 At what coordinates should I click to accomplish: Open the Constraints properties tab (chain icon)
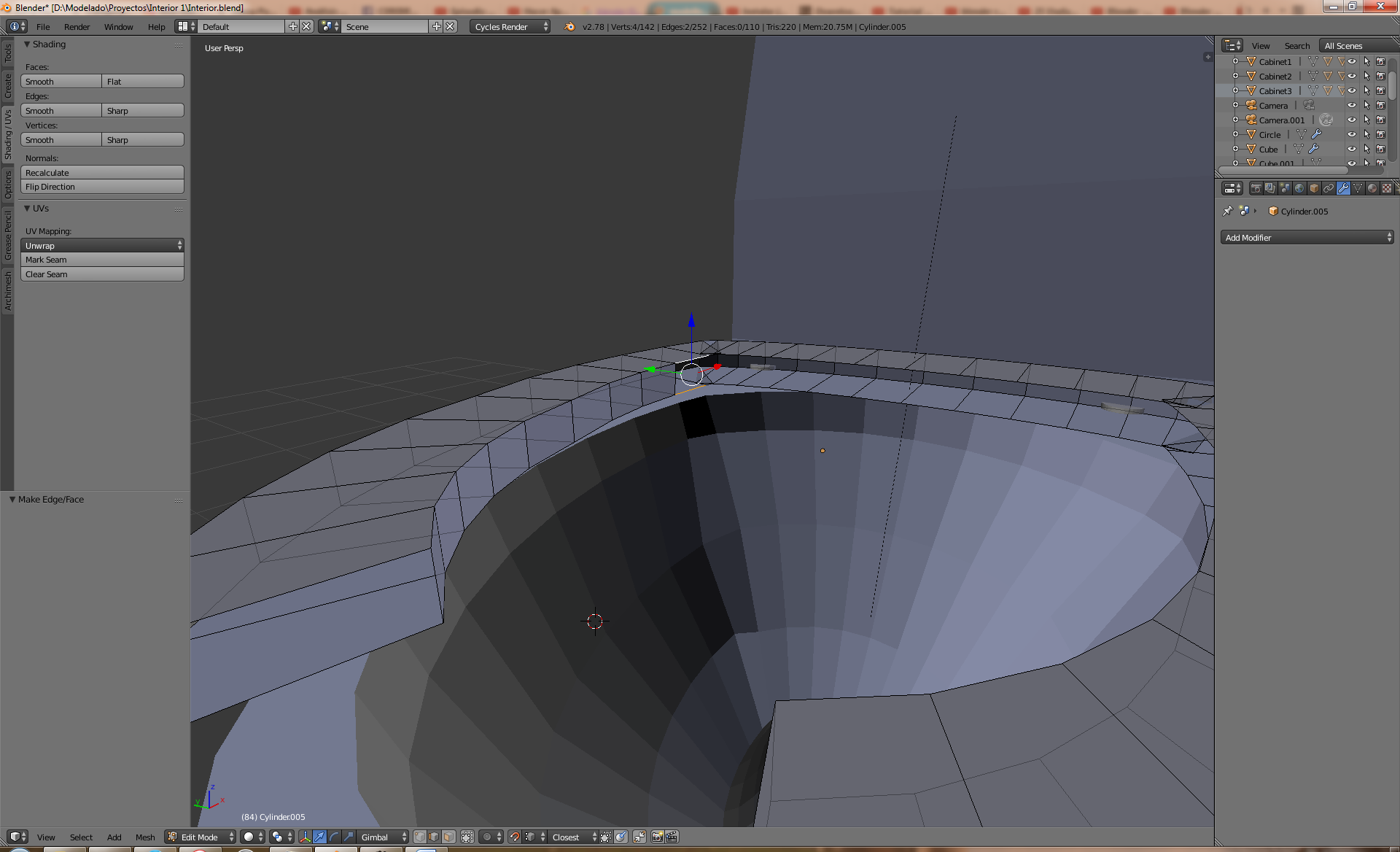(x=1329, y=188)
